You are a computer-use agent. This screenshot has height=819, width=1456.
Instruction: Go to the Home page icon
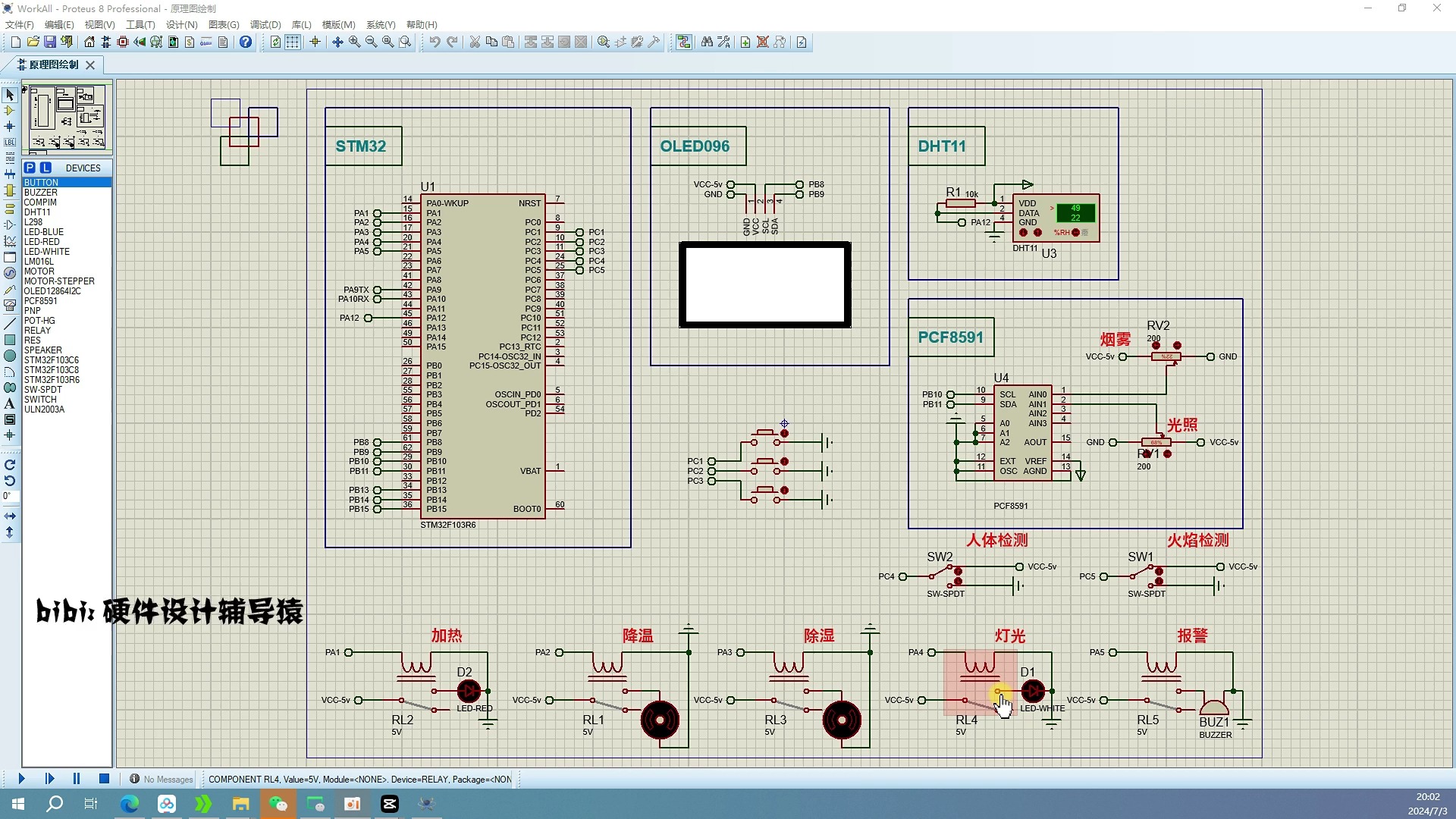pyautogui.click(x=89, y=42)
